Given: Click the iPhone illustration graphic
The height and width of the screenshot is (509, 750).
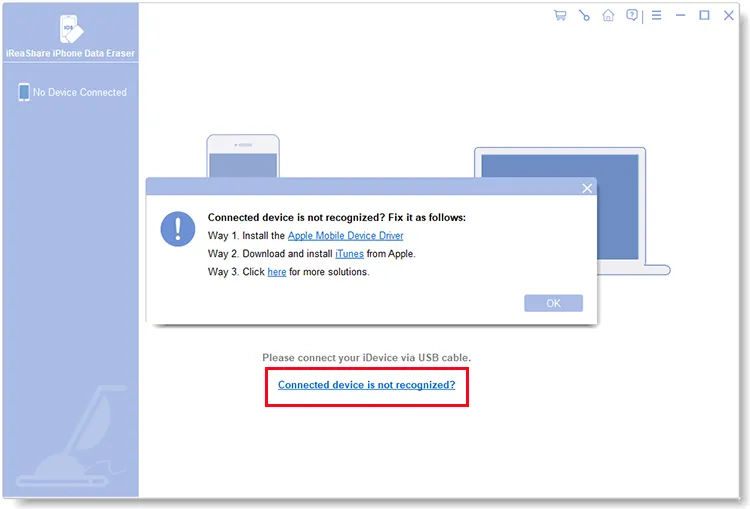Looking at the screenshot, I should [243, 156].
